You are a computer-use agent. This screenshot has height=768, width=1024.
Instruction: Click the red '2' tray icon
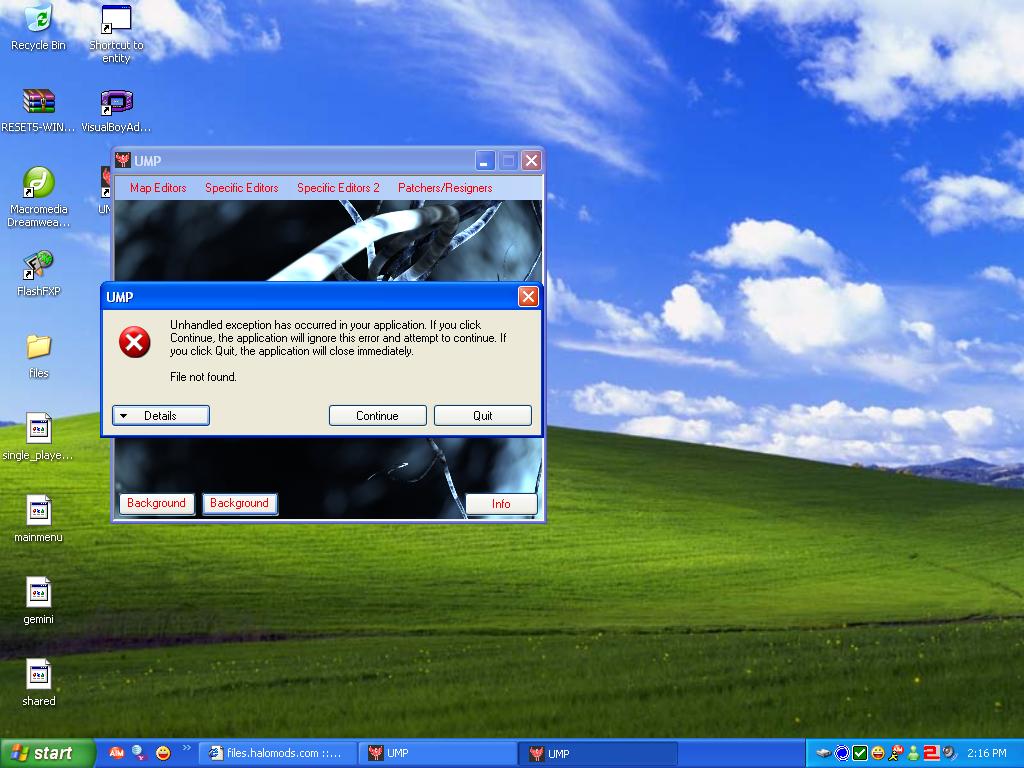click(931, 754)
